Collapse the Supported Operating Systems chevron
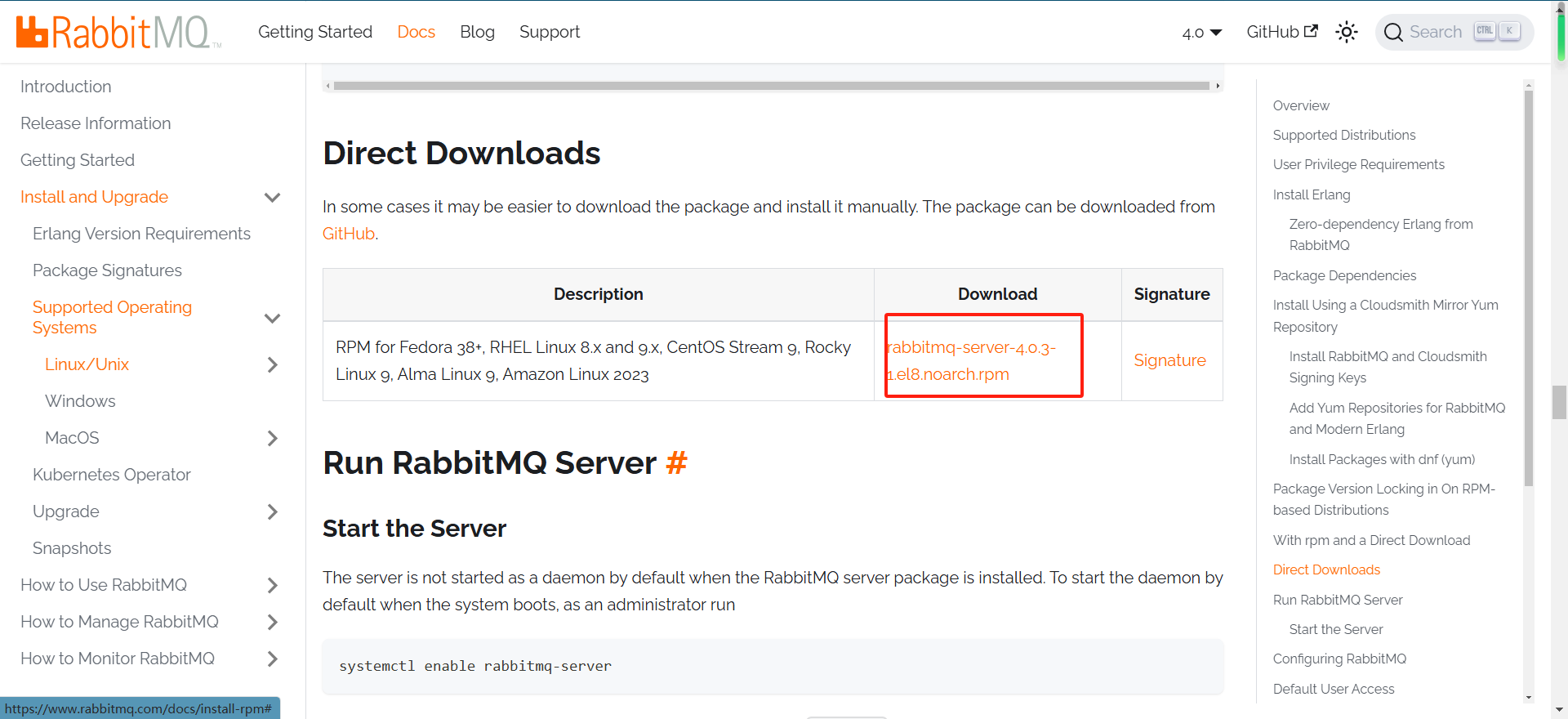 tap(273, 318)
